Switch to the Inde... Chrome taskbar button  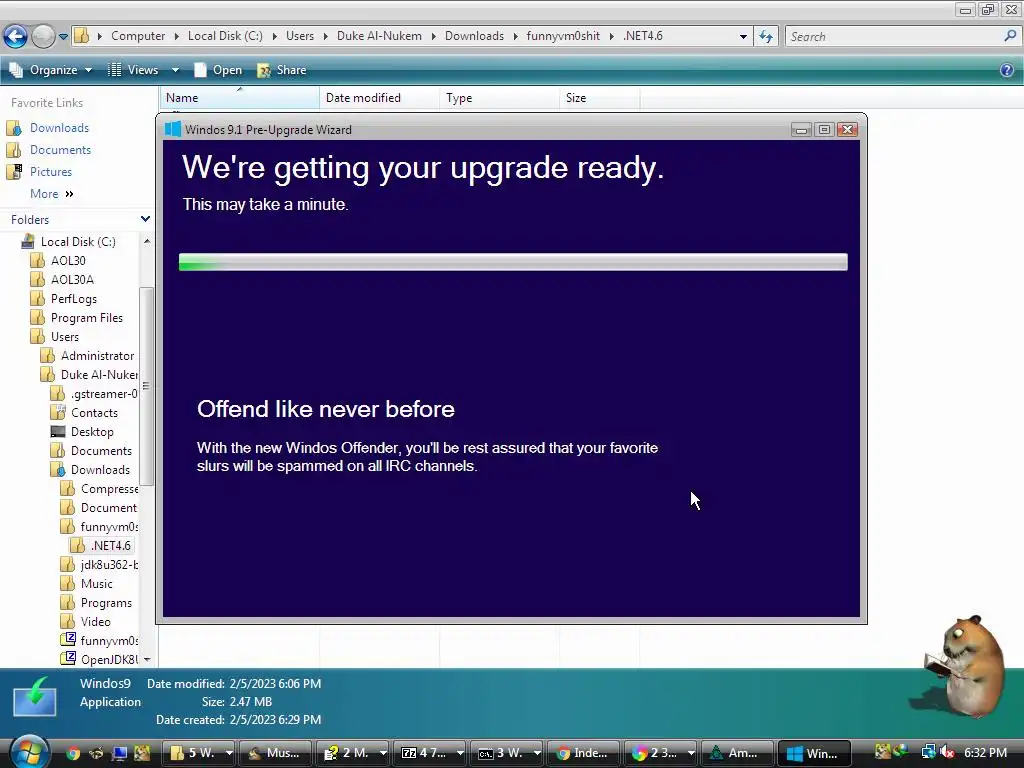pos(583,753)
